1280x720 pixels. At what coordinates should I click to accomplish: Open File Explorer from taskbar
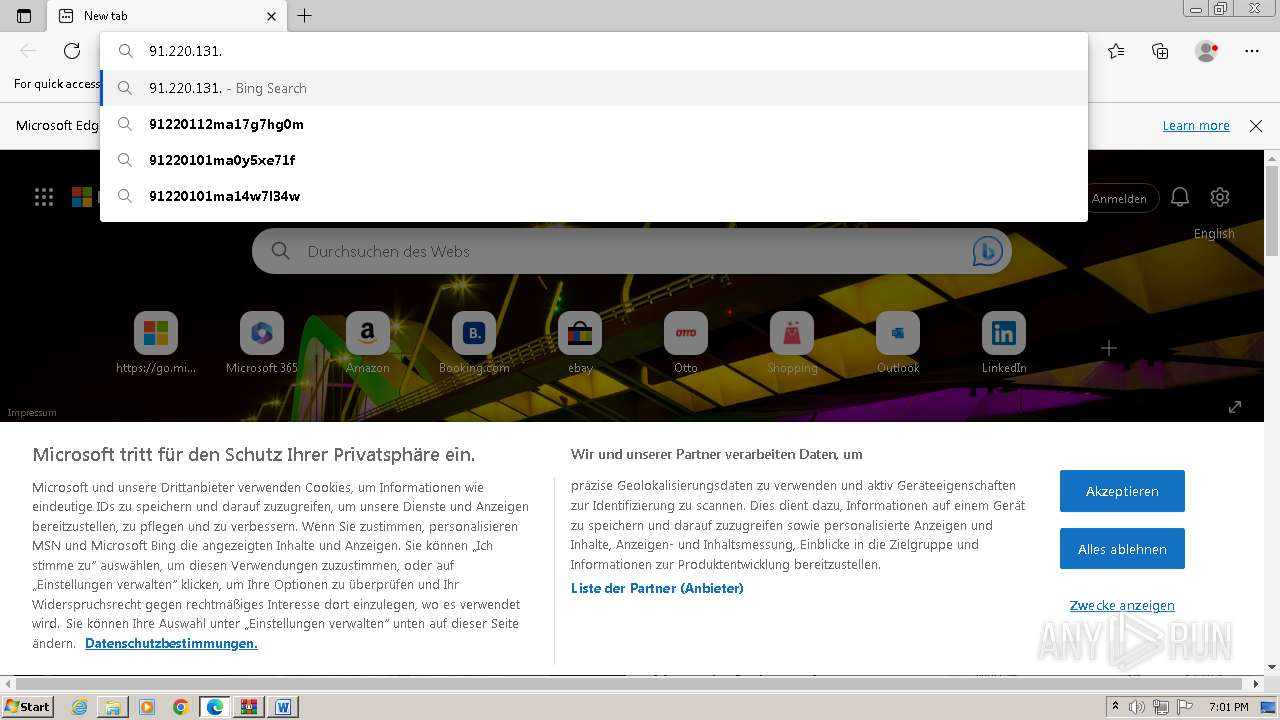tap(113, 707)
